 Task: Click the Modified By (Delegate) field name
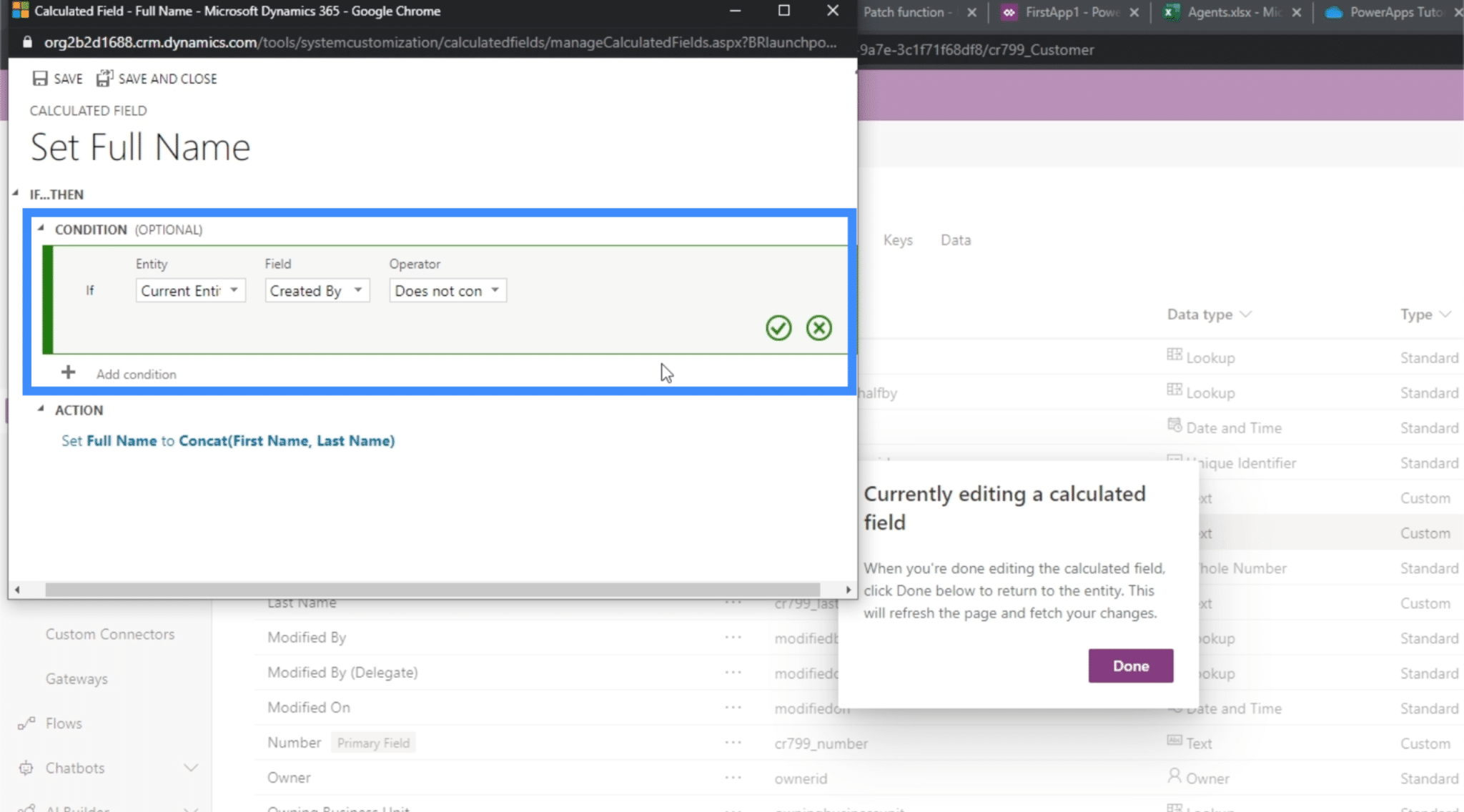pyautogui.click(x=342, y=673)
